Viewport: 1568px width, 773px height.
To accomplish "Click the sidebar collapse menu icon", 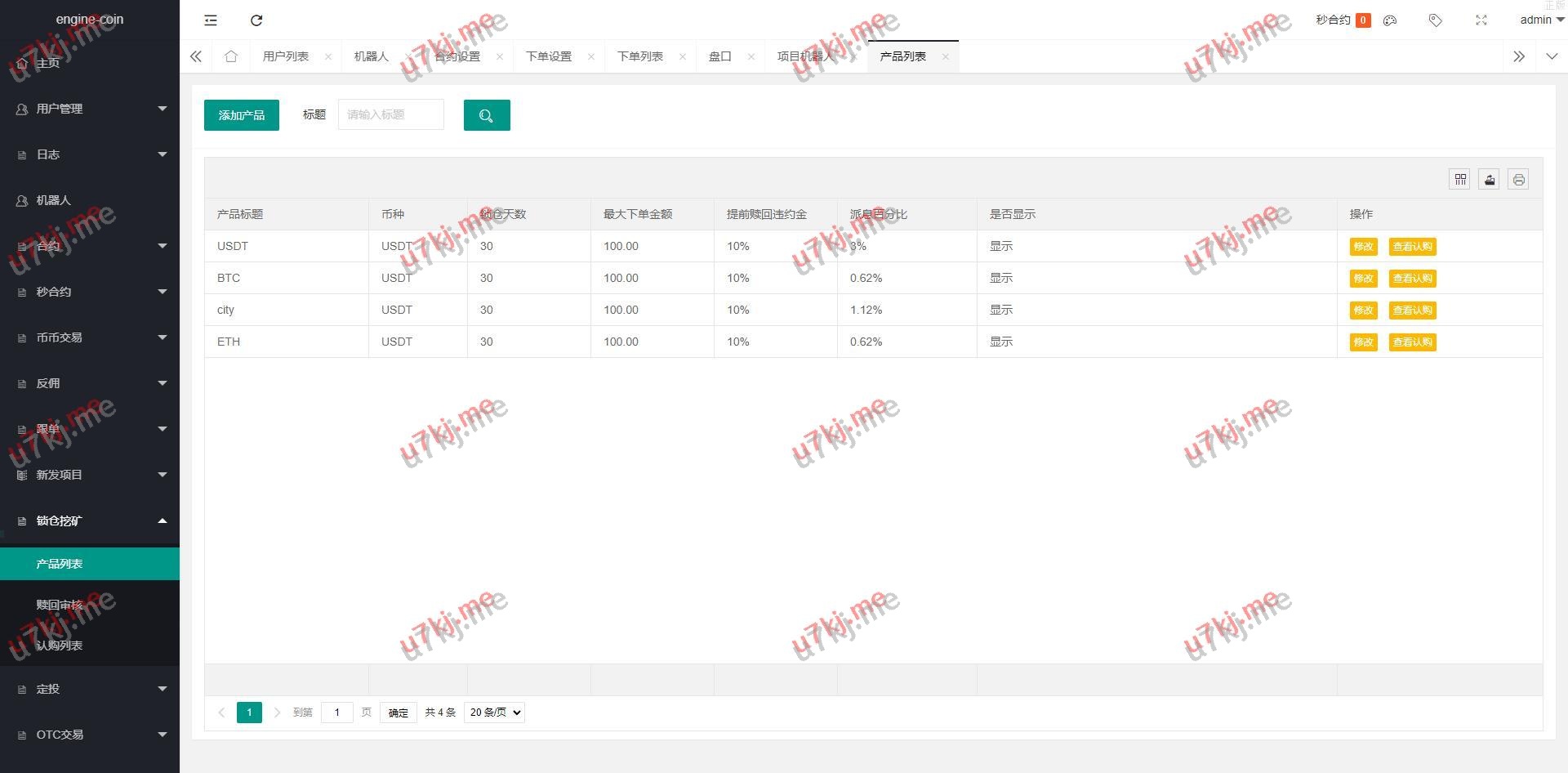I will (211, 20).
